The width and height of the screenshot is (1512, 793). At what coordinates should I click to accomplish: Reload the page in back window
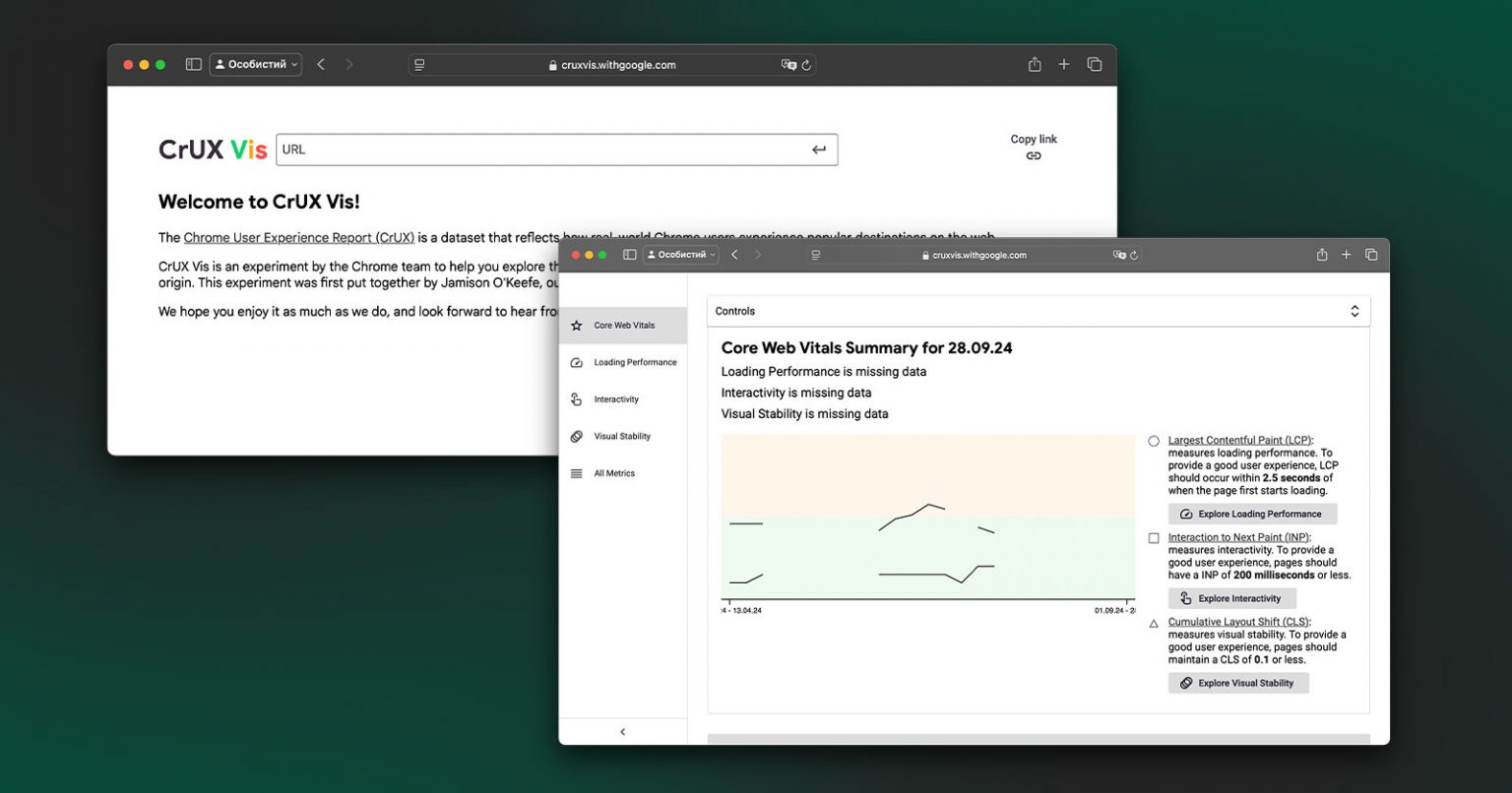(x=806, y=65)
